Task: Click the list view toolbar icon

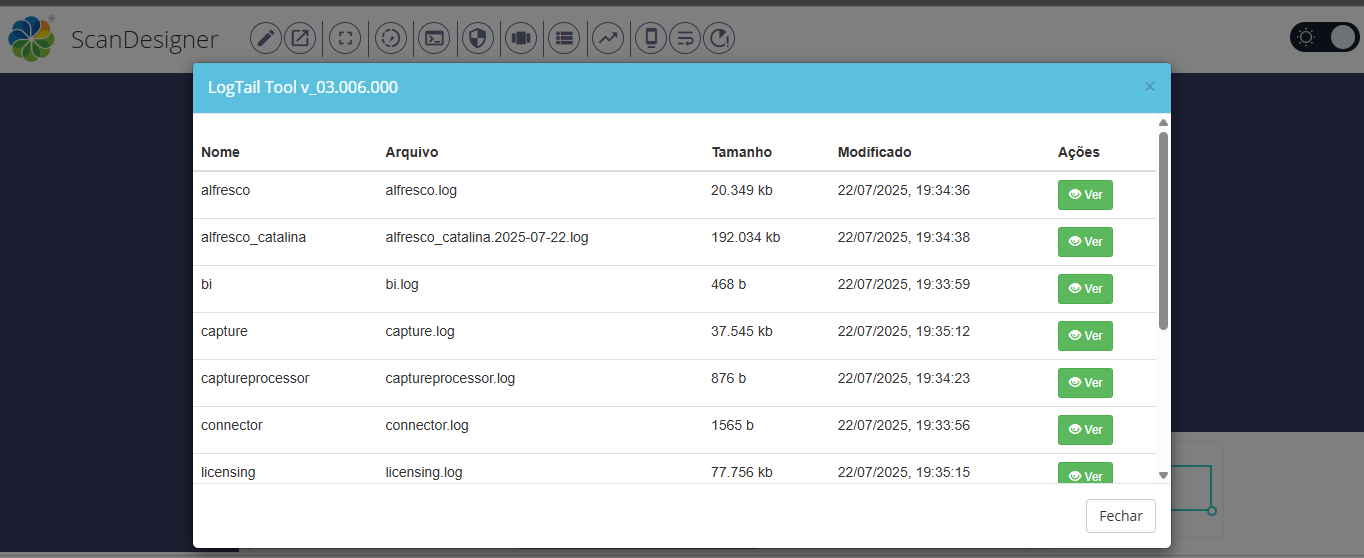Action: 565,39
